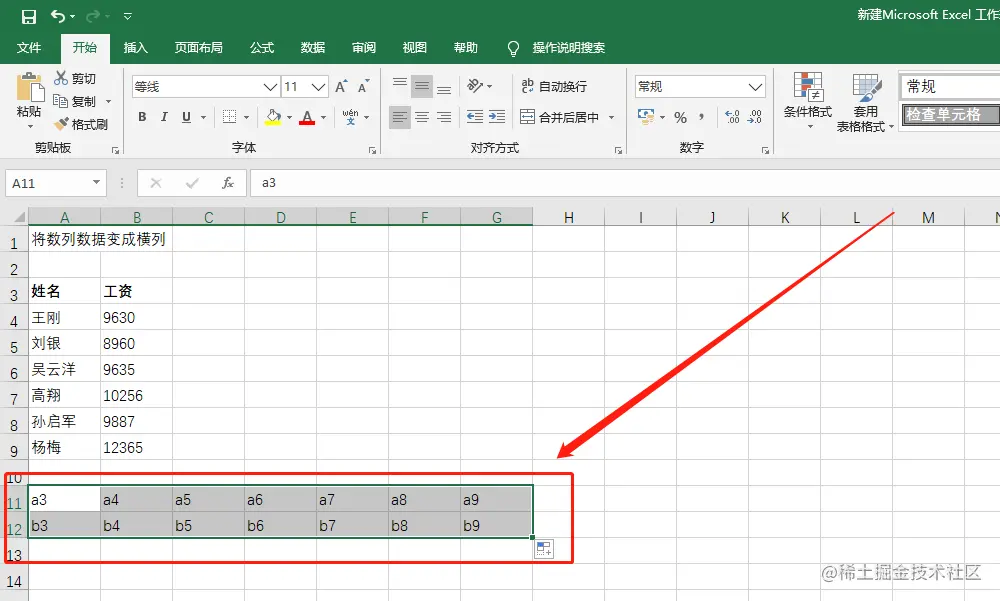The height and width of the screenshot is (601, 1000).
Task: Open the underline style dropdown arrow
Action: point(203,117)
